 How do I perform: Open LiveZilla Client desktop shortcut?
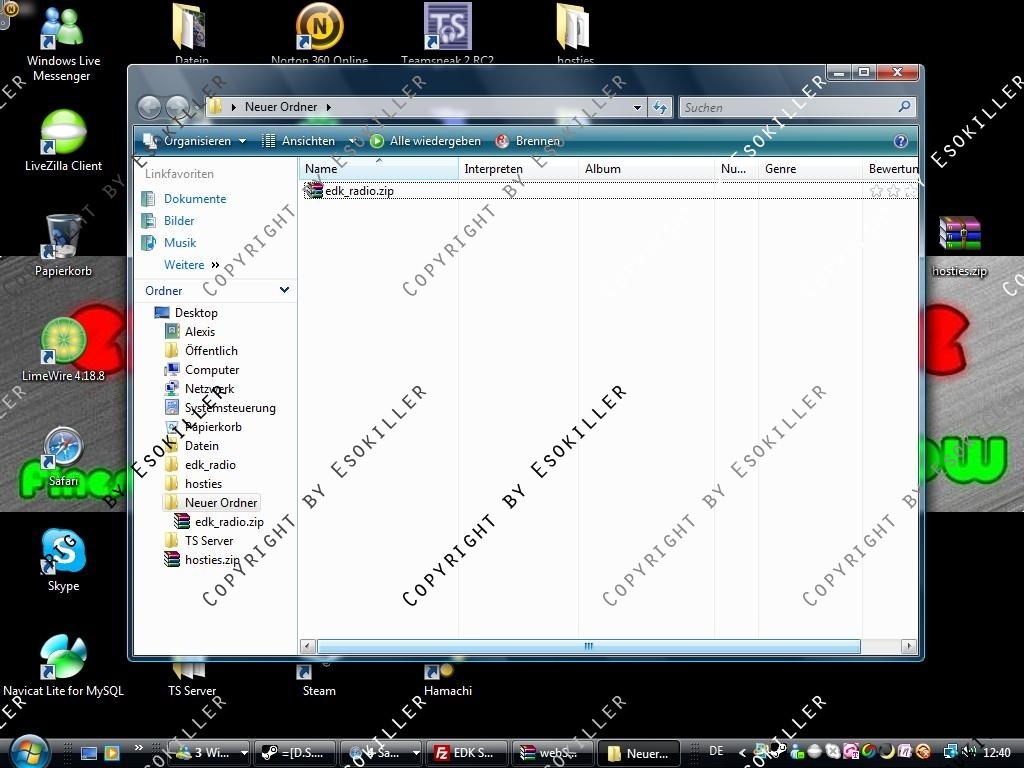[63, 142]
